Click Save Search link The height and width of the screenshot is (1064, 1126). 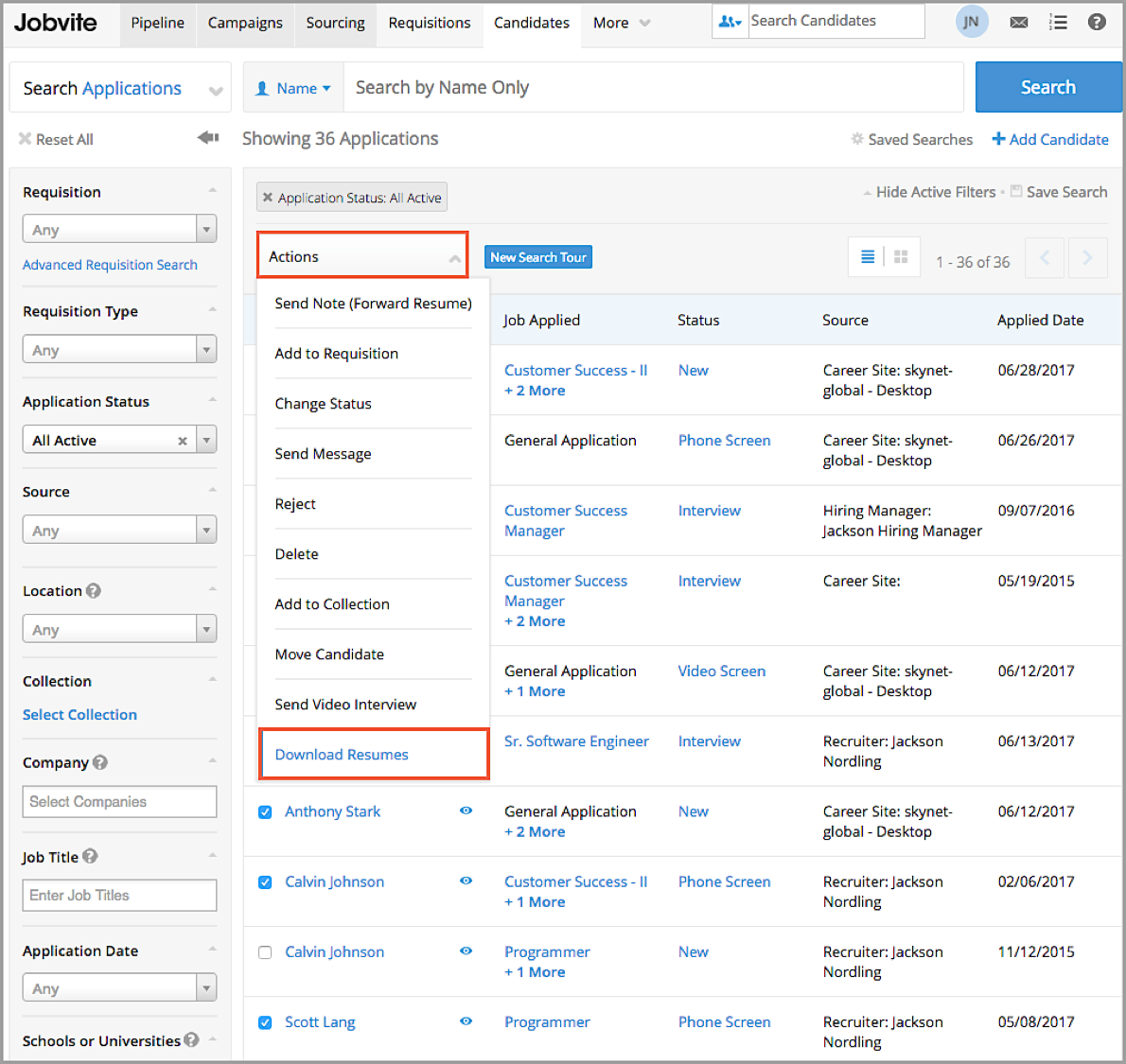click(x=1059, y=192)
